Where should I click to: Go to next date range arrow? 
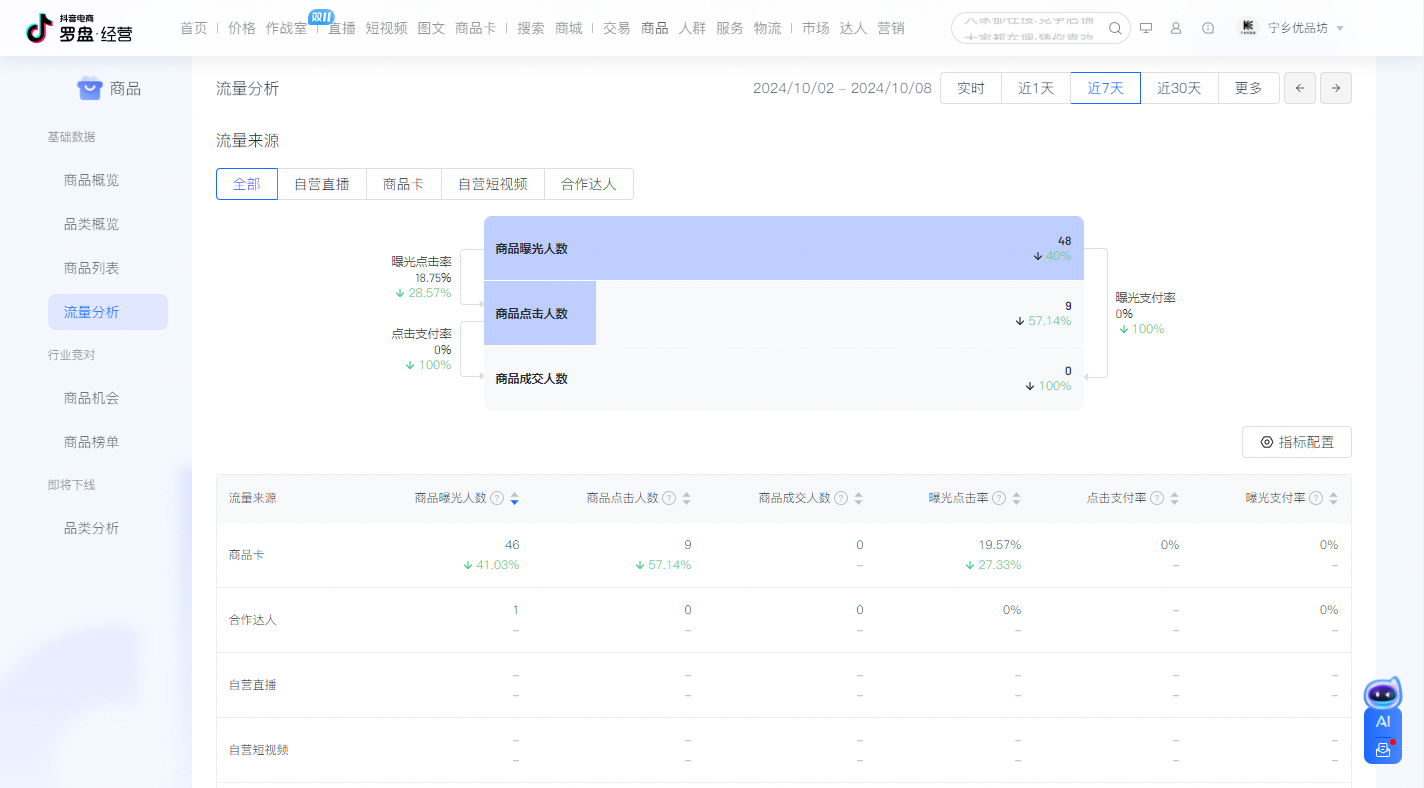point(1336,88)
